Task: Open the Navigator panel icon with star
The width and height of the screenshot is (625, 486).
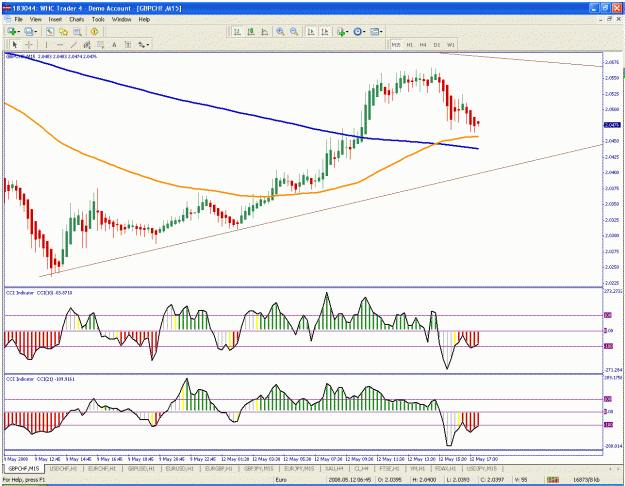Action: pos(63,31)
